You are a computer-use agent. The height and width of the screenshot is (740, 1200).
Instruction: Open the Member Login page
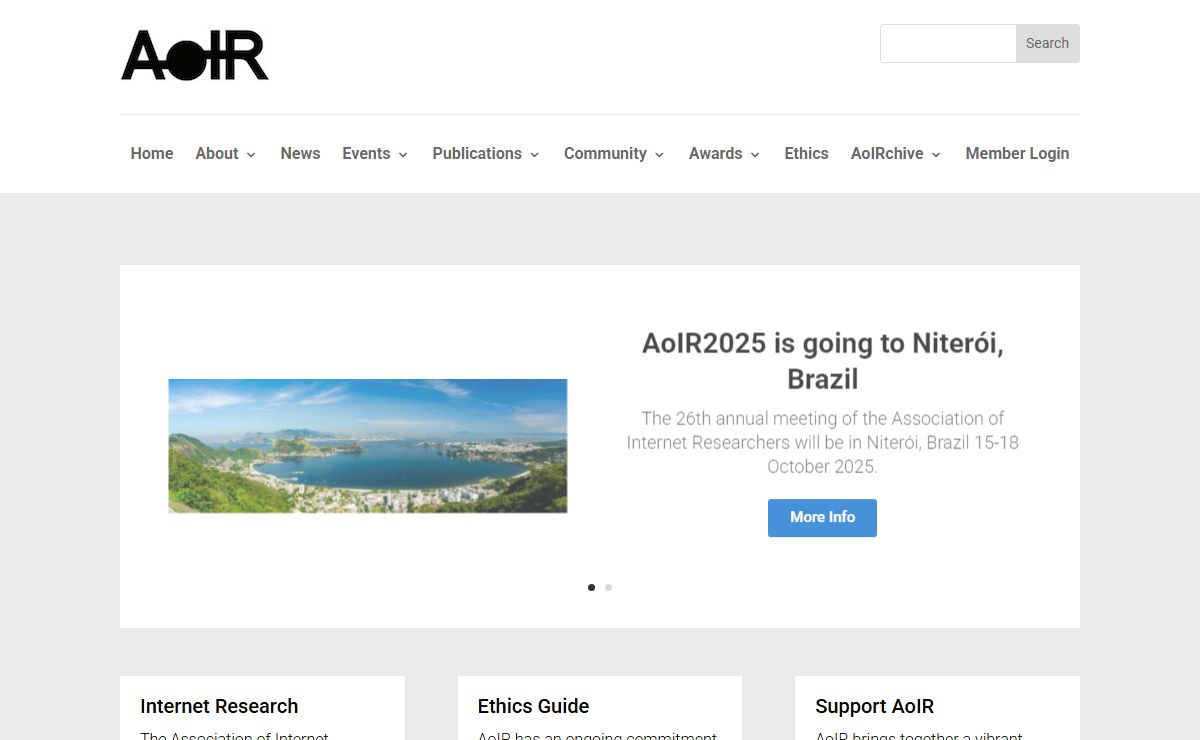coord(1017,153)
